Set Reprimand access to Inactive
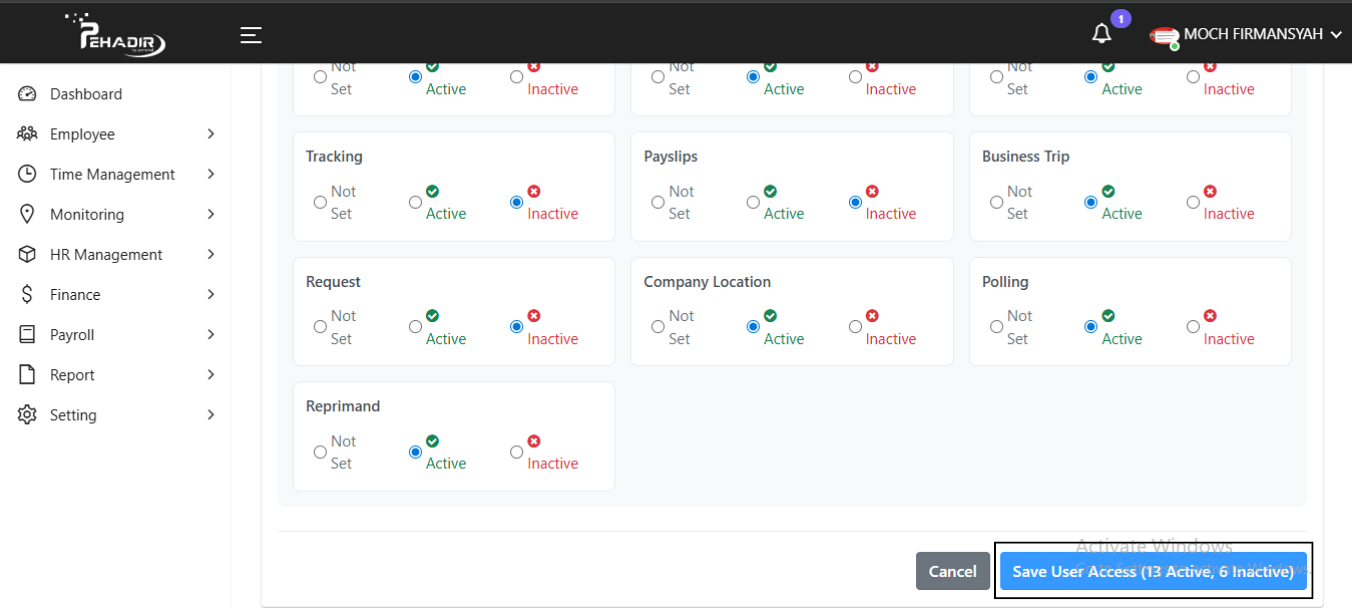 517,452
